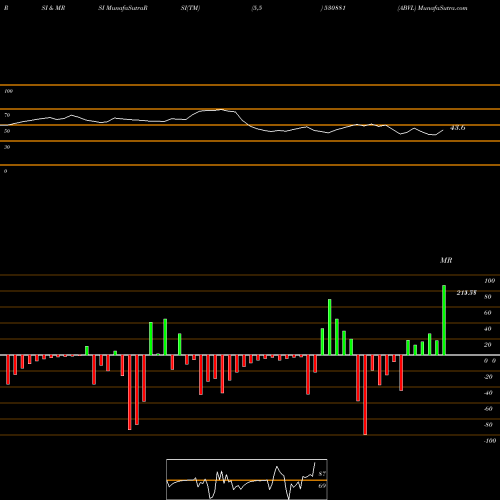This screenshot has width=500, height=500.
Task: Click the MR axis -20 label
Action: coord(488,377)
